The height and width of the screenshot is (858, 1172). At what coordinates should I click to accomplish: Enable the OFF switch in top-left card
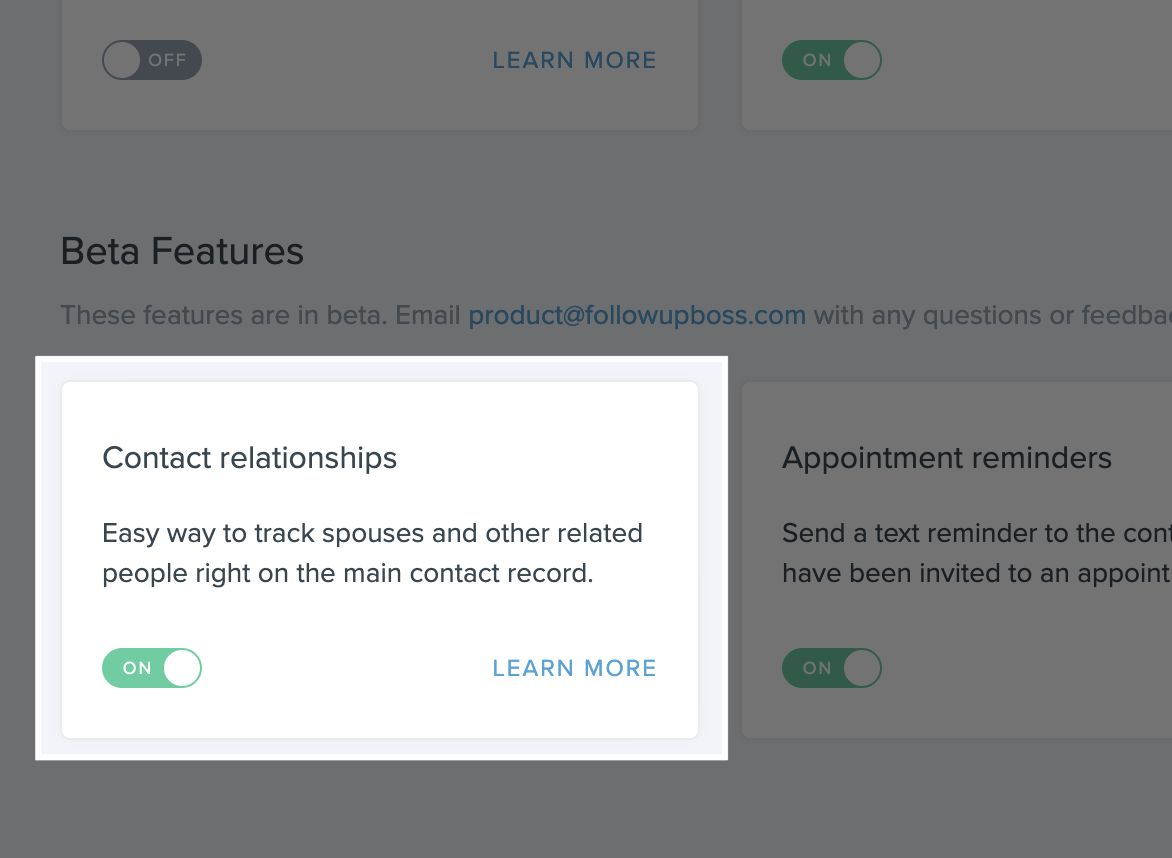tap(152, 60)
